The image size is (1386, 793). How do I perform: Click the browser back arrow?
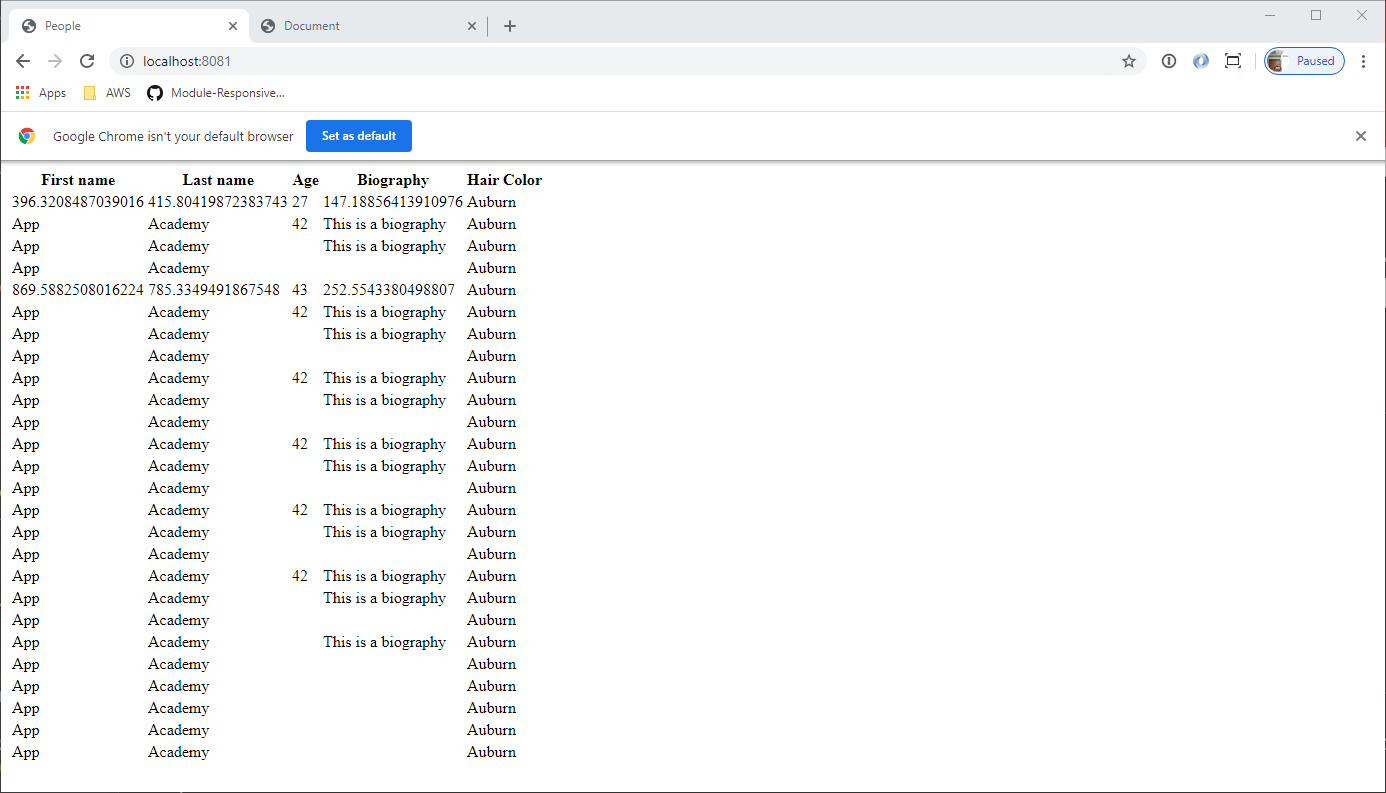(x=23, y=61)
